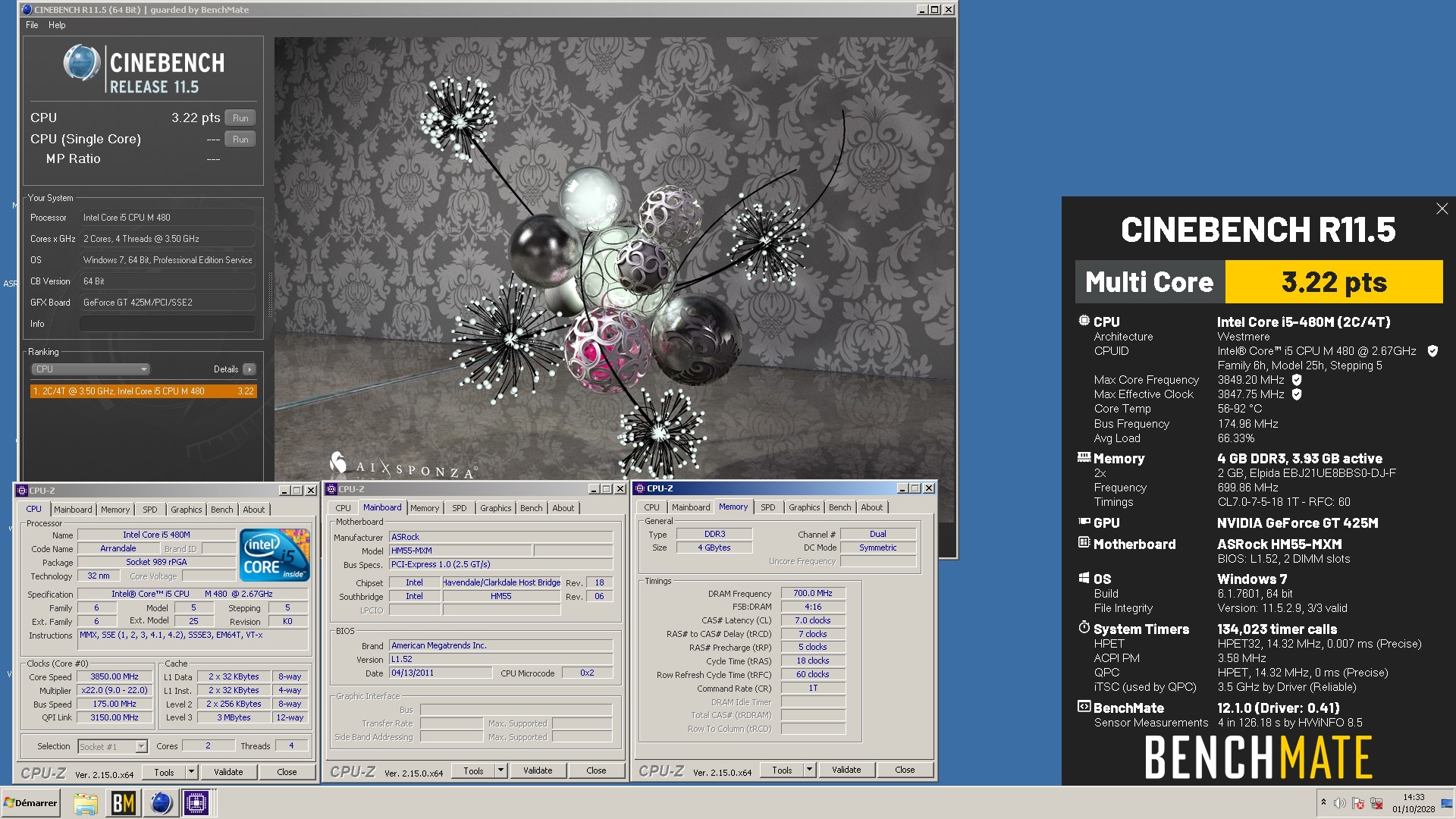The height and width of the screenshot is (819, 1456).
Task: Click the GFX Board GeForce GT 425M field
Action: tap(167, 302)
